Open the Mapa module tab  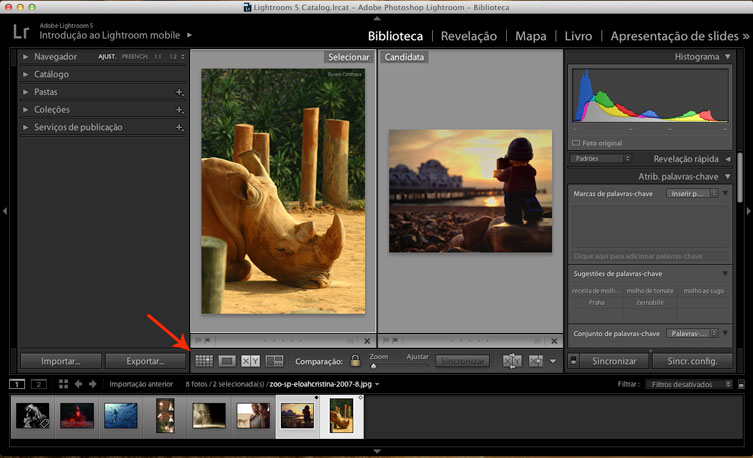[530, 36]
